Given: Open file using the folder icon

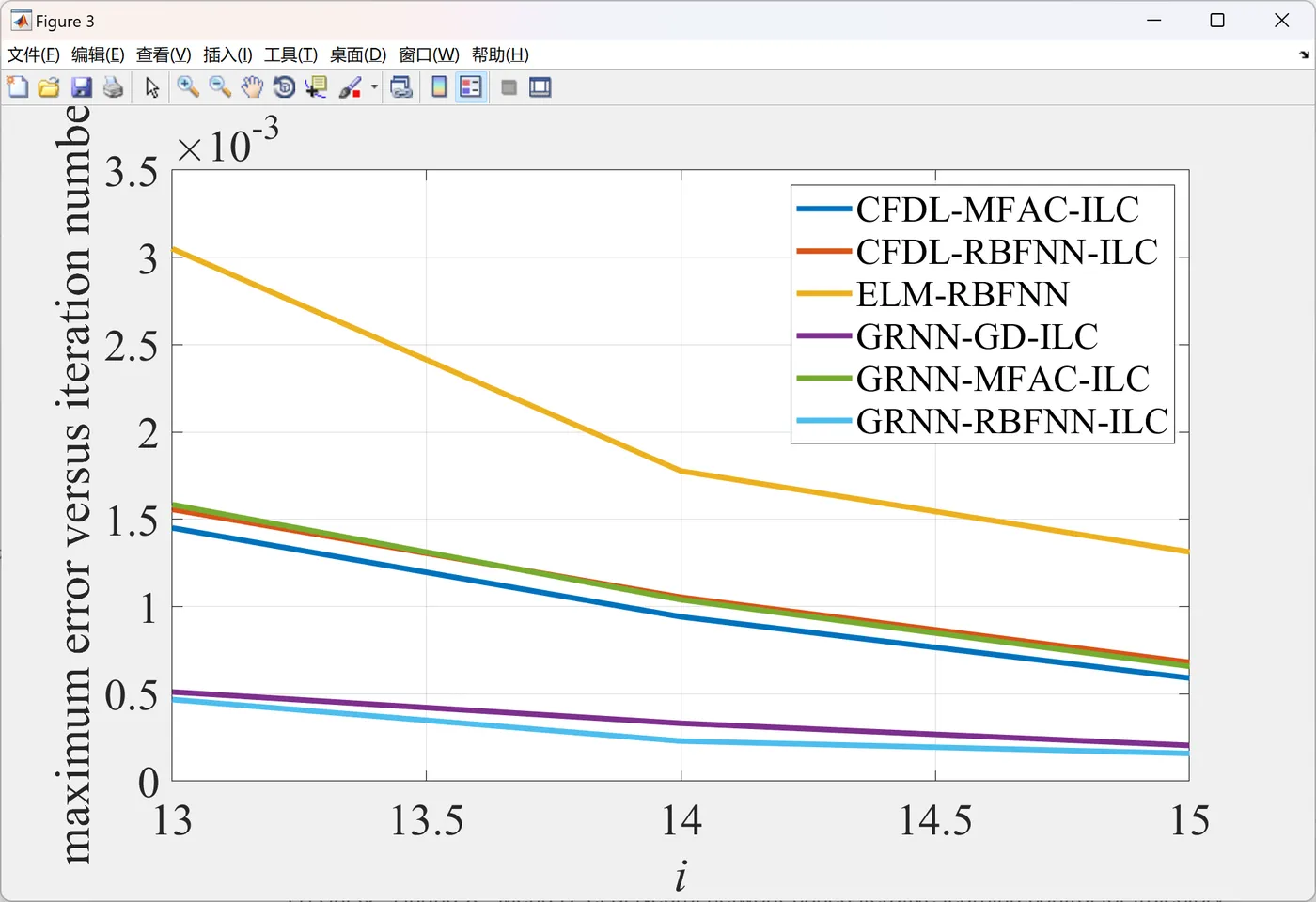Looking at the screenshot, I should [49, 87].
